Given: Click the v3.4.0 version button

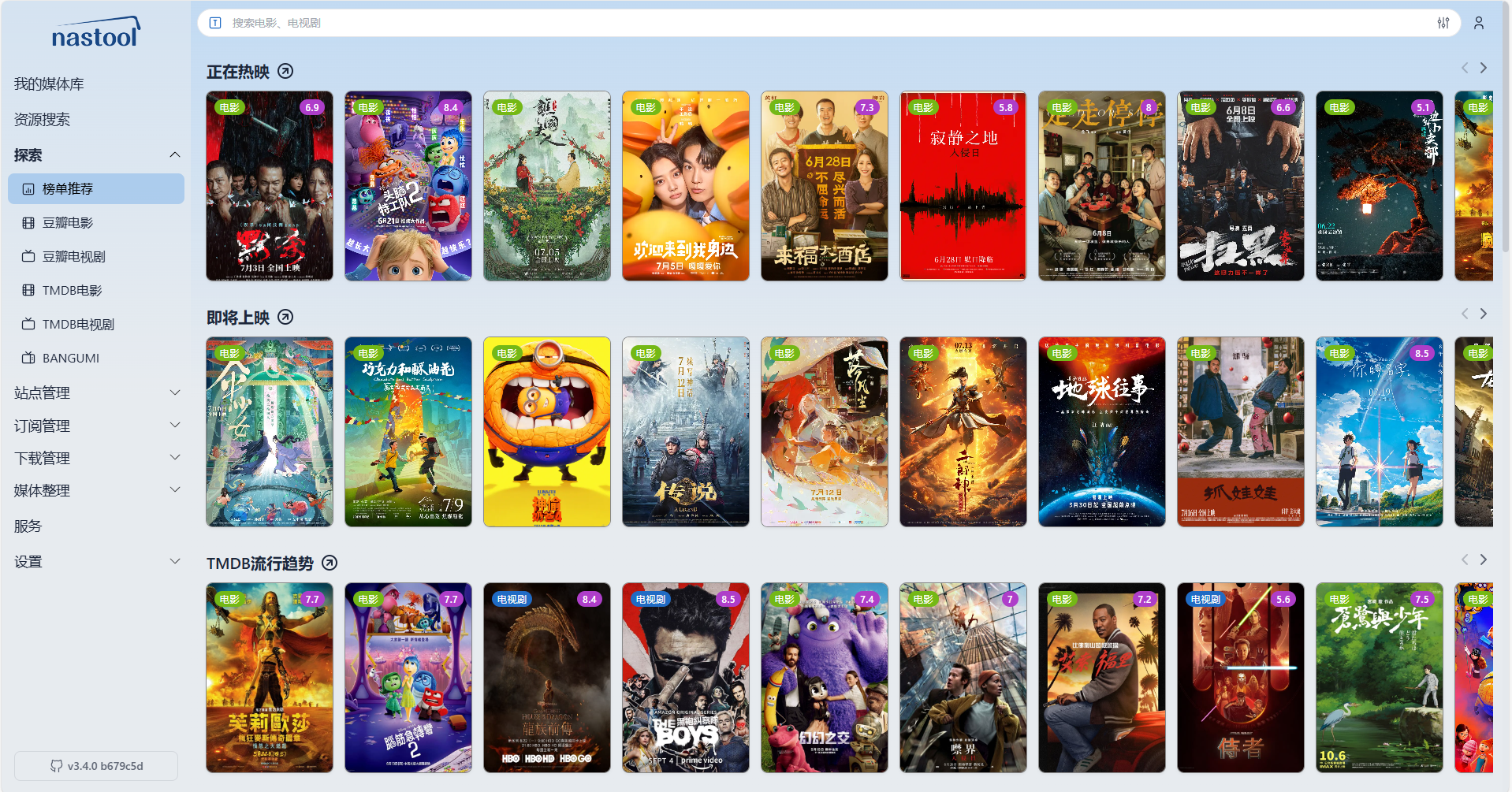Looking at the screenshot, I should [96, 766].
